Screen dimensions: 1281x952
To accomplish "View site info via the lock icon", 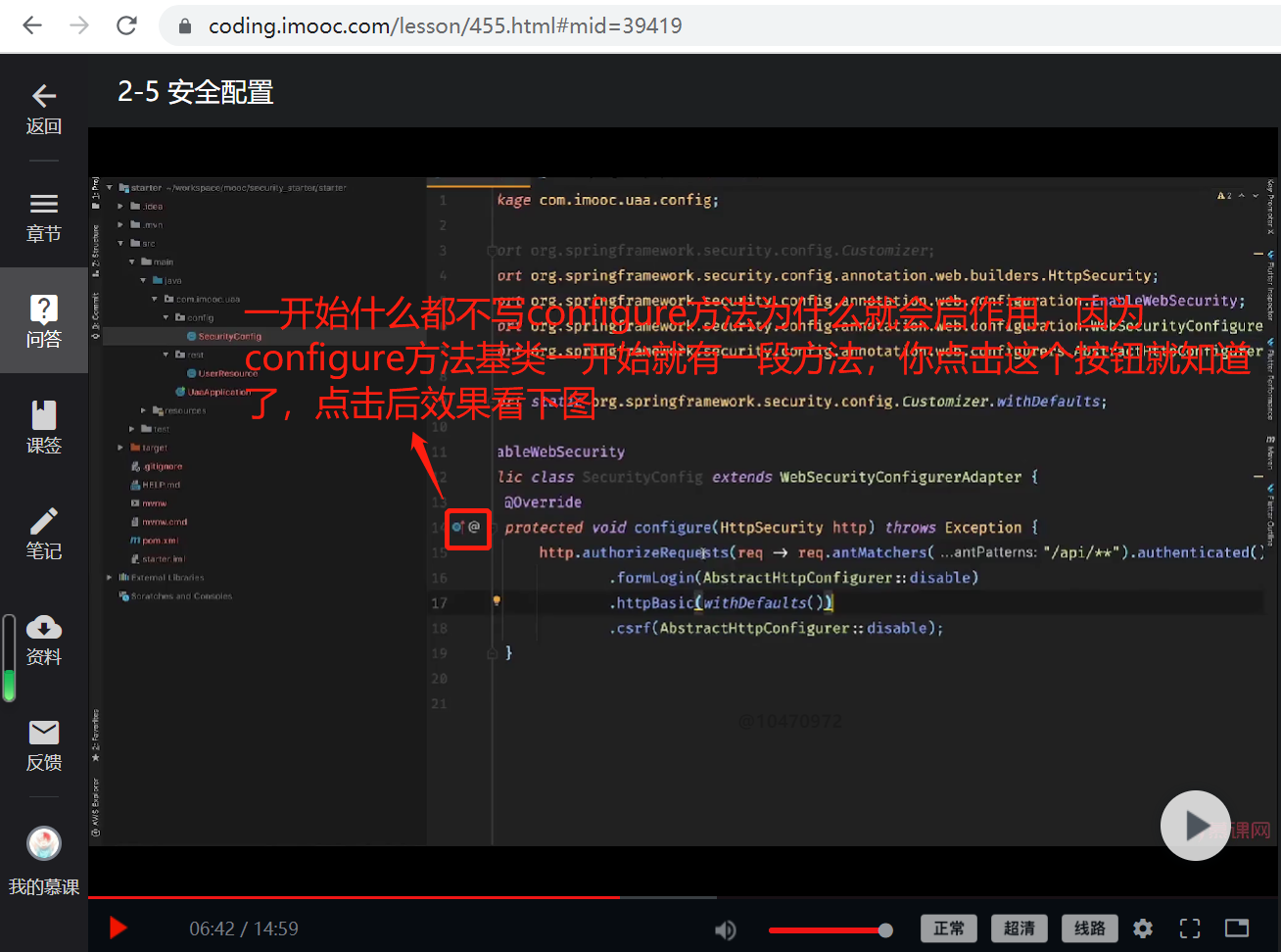I will click(185, 26).
